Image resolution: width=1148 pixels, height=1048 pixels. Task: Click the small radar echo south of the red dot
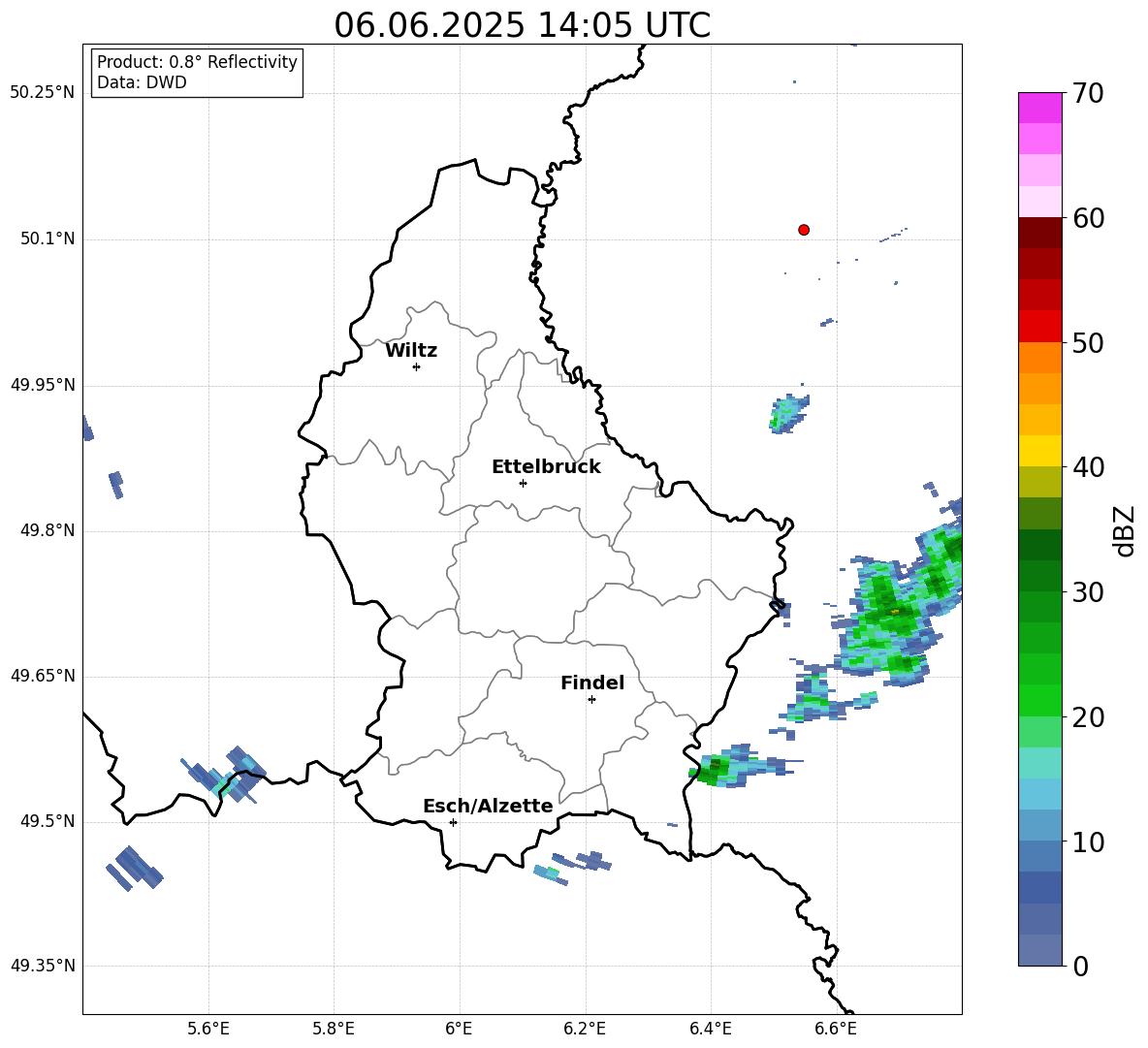point(789,414)
